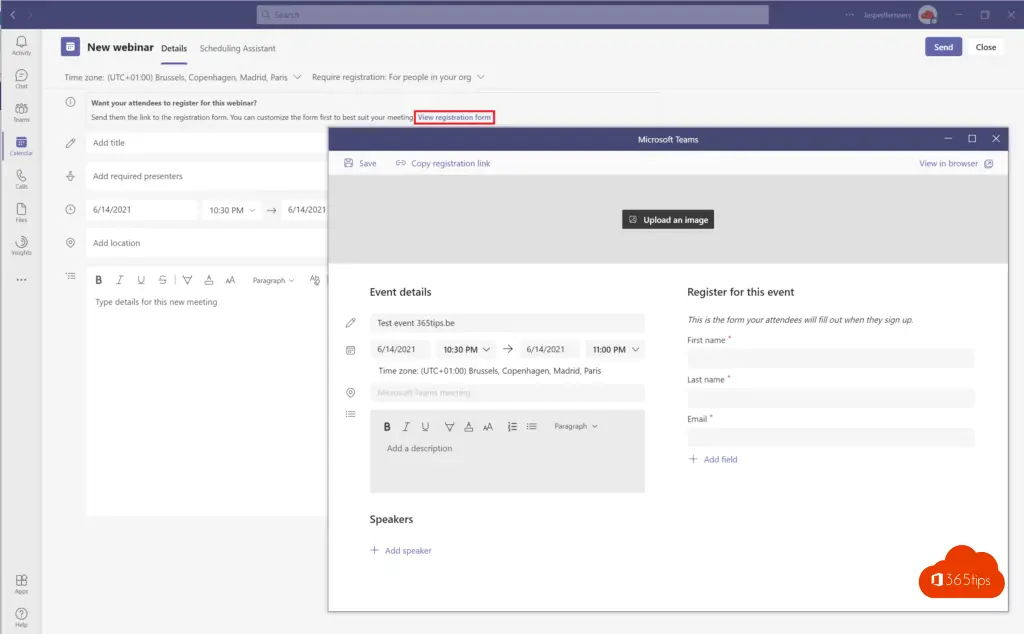This screenshot has width=1024, height=634.
Task: Apply underline in the new webinar details editor
Action: (x=141, y=280)
